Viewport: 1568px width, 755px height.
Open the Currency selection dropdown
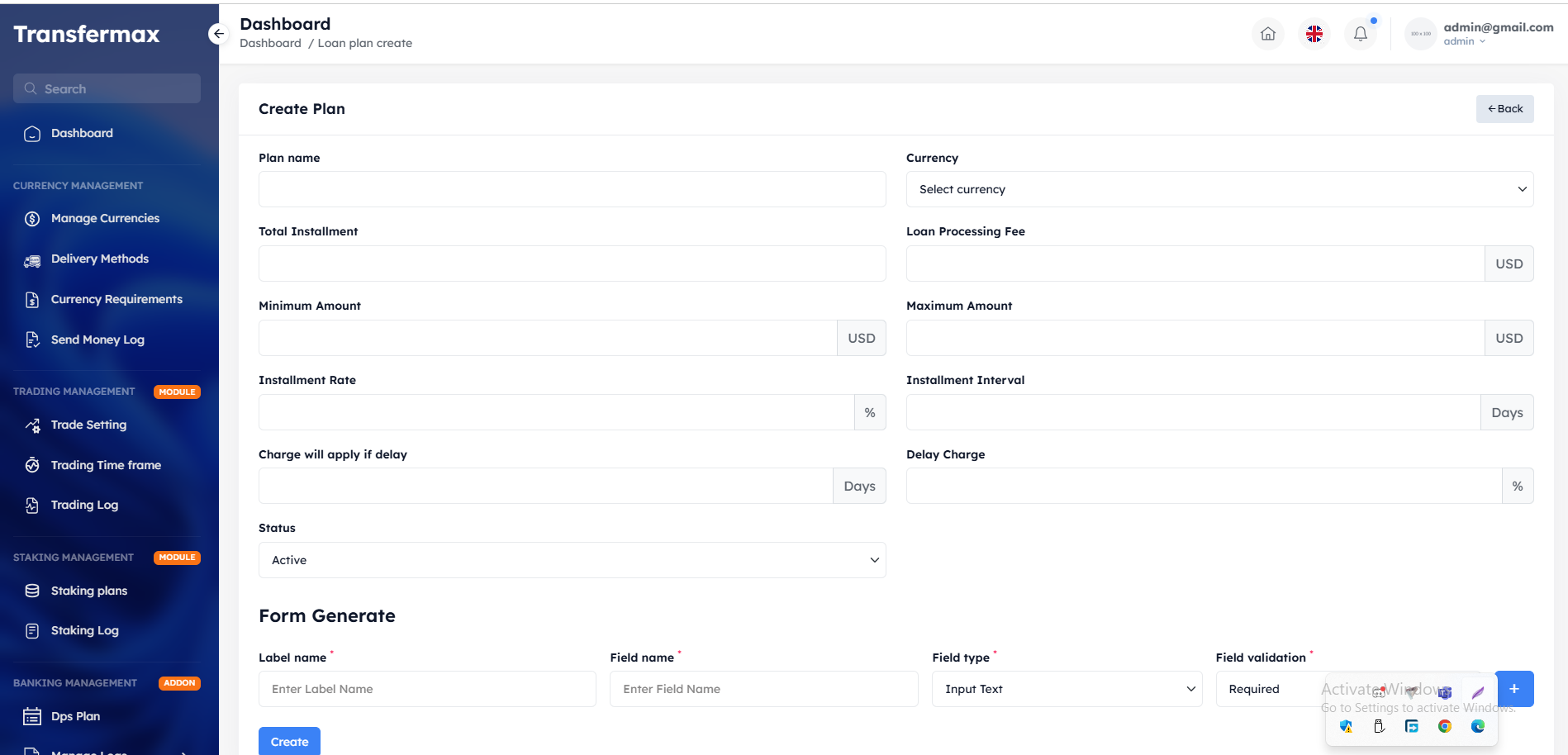point(1220,189)
